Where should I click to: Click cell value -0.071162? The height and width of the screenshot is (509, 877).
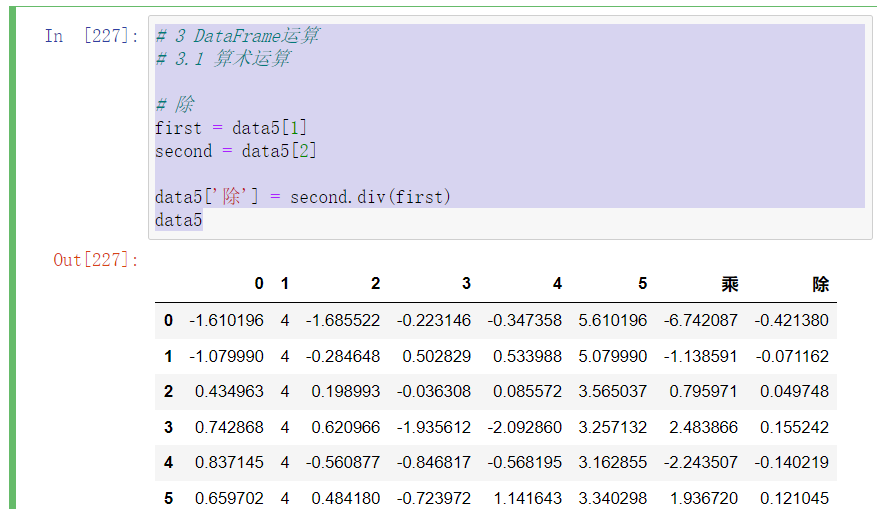(791, 356)
